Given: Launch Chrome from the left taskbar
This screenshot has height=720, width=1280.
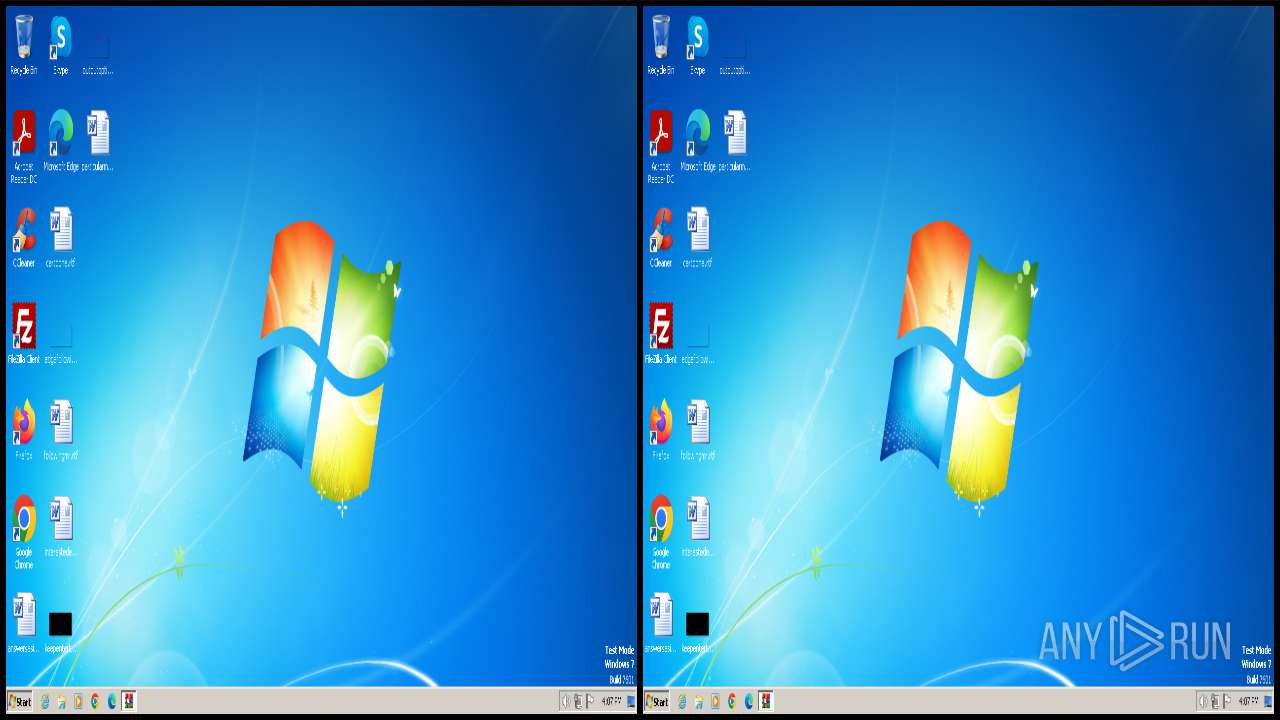Looking at the screenshot, I should tap(95, 702).
